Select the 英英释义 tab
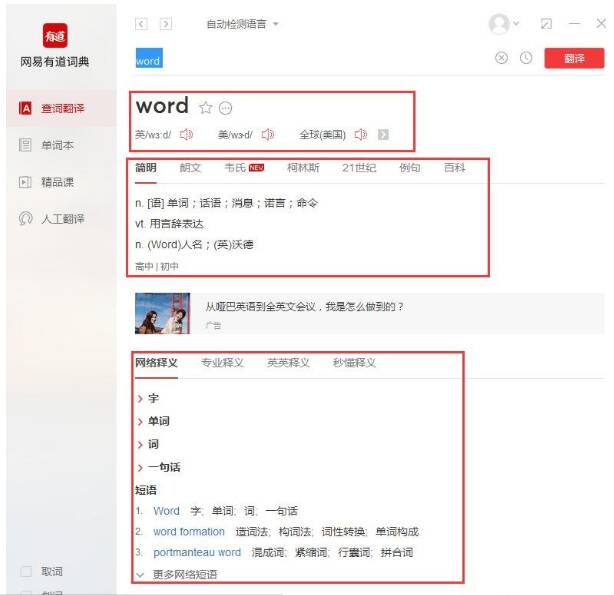The width and height of the screenshot is (614, 595). point(288,363)
